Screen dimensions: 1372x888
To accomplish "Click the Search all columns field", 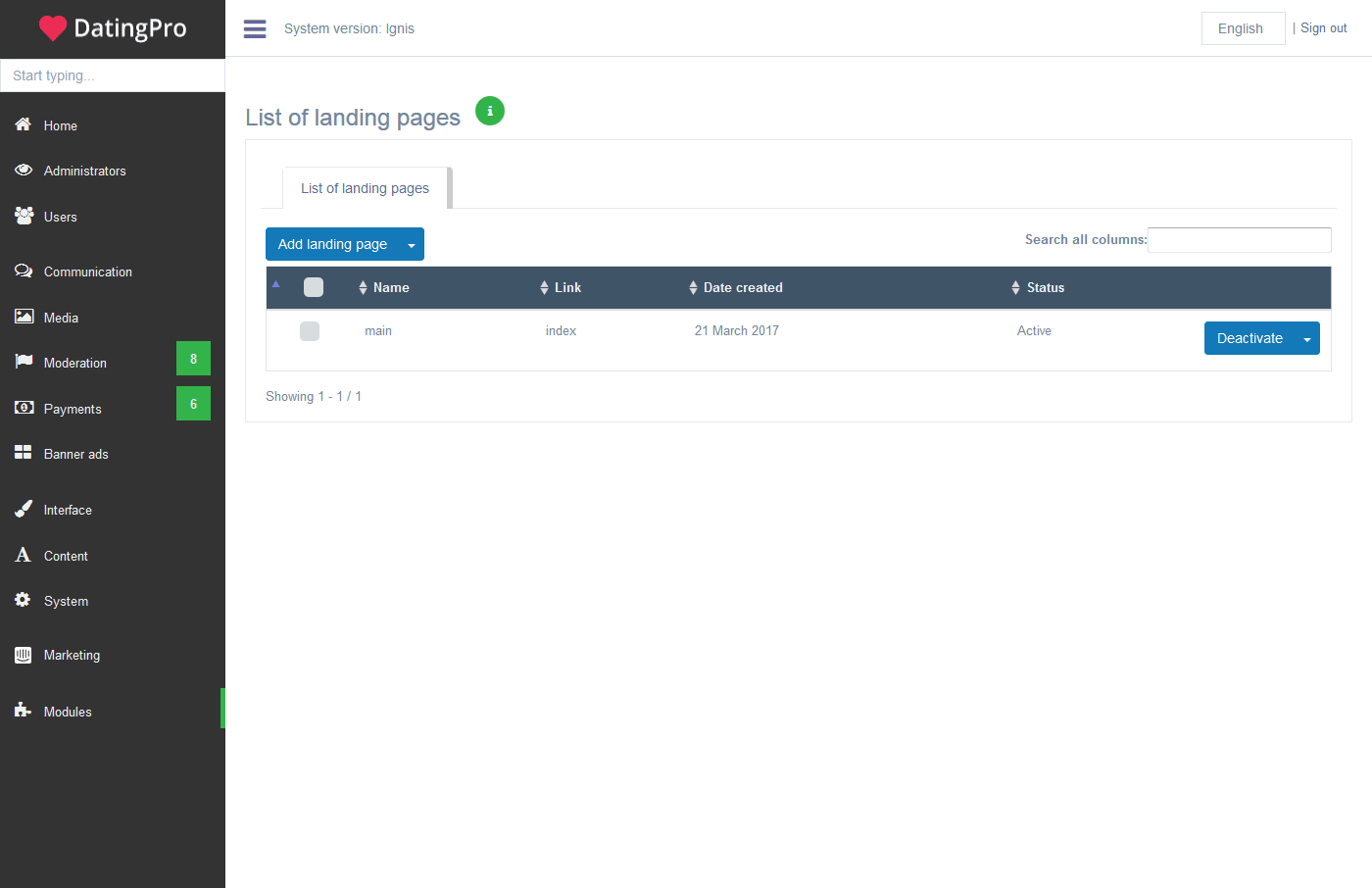I will click(1239, 240).
